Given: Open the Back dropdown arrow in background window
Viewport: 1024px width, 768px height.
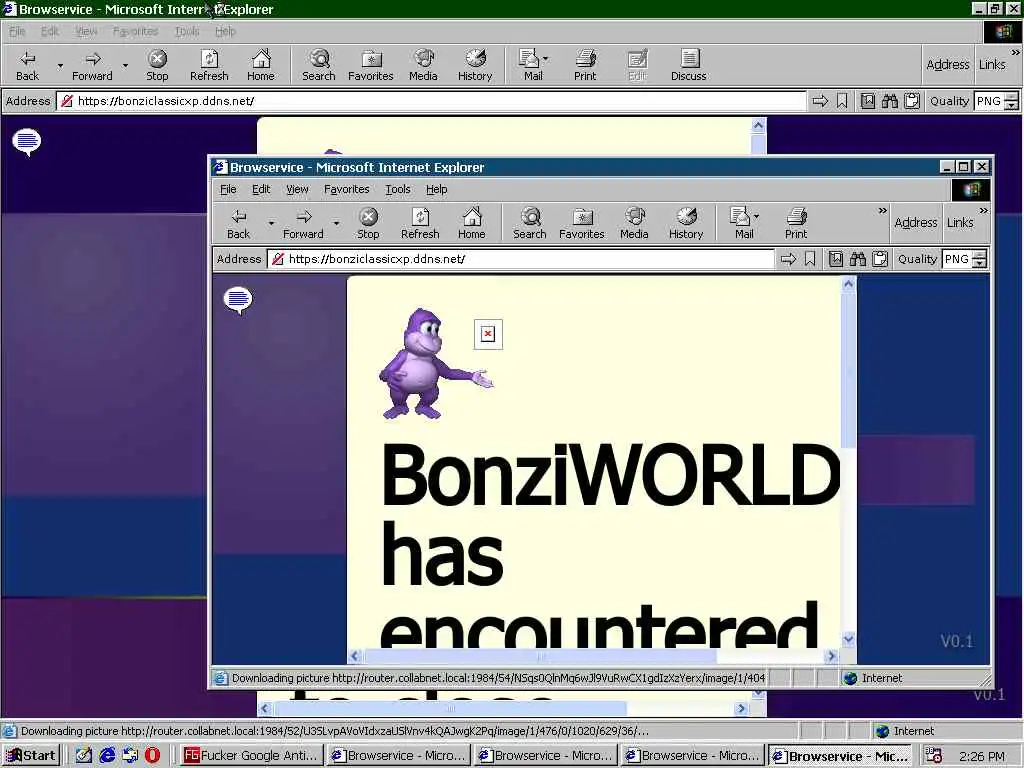Looking at the screenshot, I should coord(60,65).
